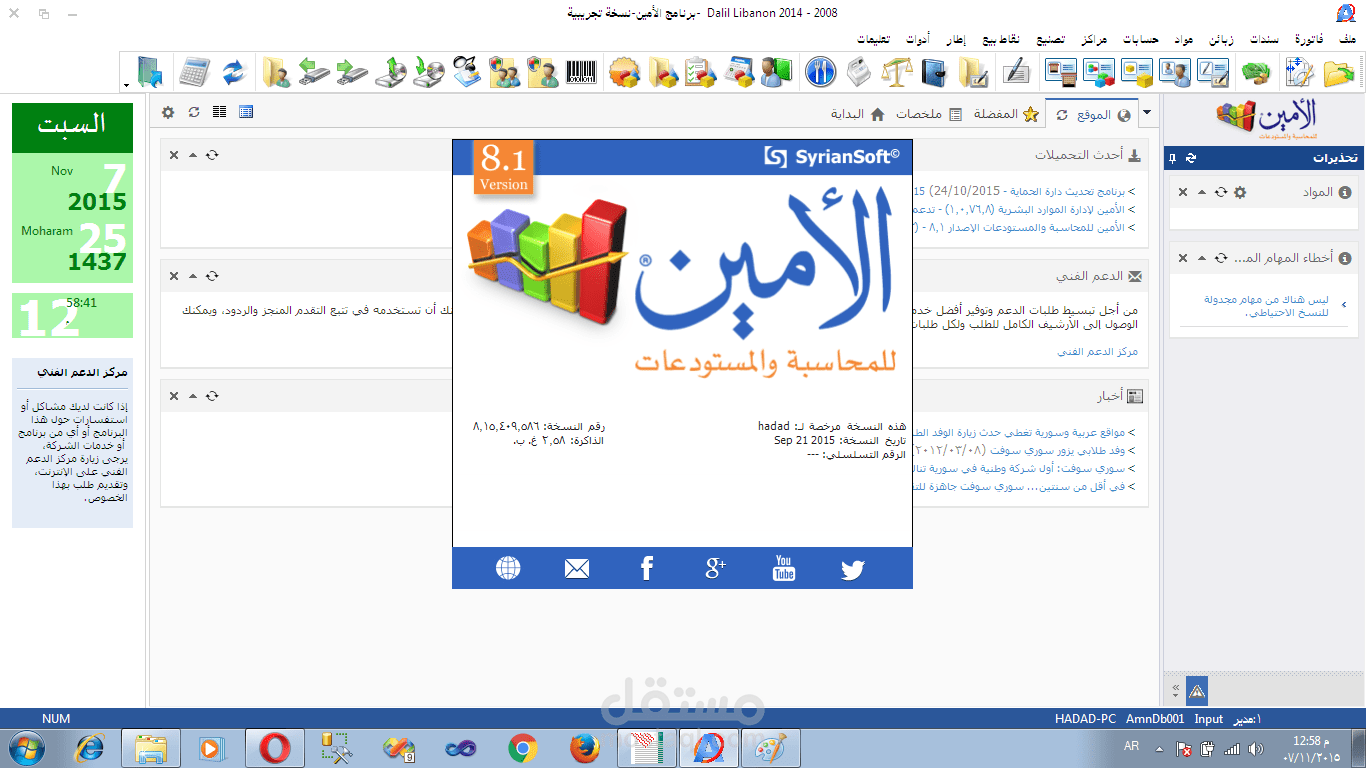This screenshot has width=1366, height=768.
Task: Open the exit door toolbar icon
Action: (x=151, y=72)
